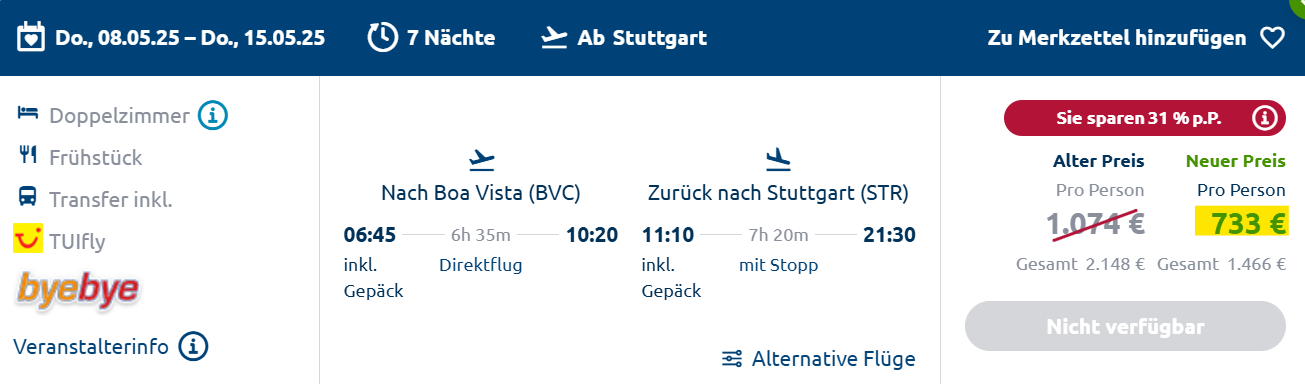This screenshot has width=1305, height=384.
Task: Click the return flight icon above Stuttgart
Action: click(x=778, y=159)
